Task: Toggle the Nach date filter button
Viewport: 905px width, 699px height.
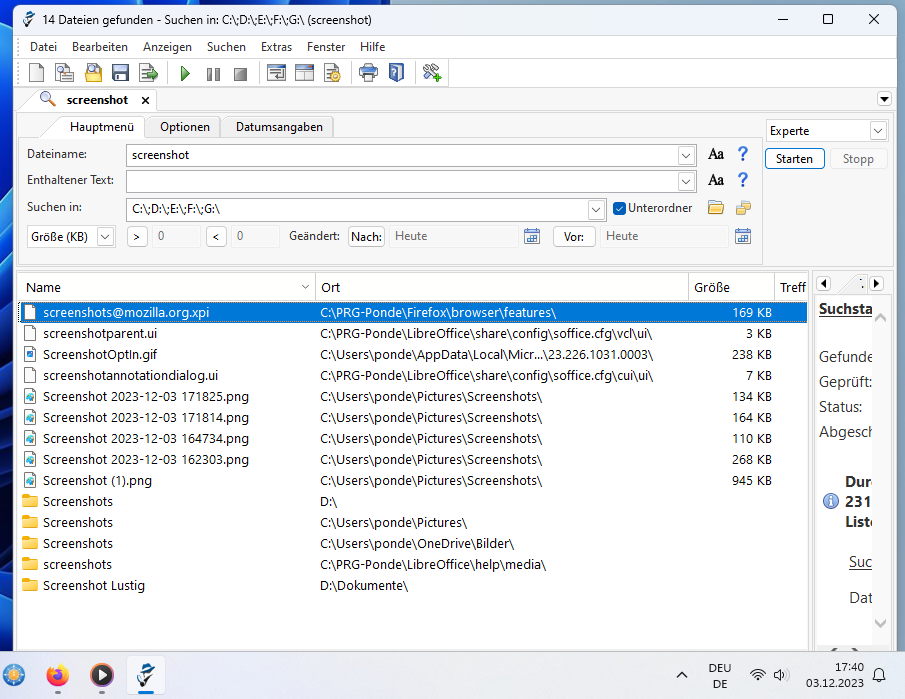Action: coord(367,237)
